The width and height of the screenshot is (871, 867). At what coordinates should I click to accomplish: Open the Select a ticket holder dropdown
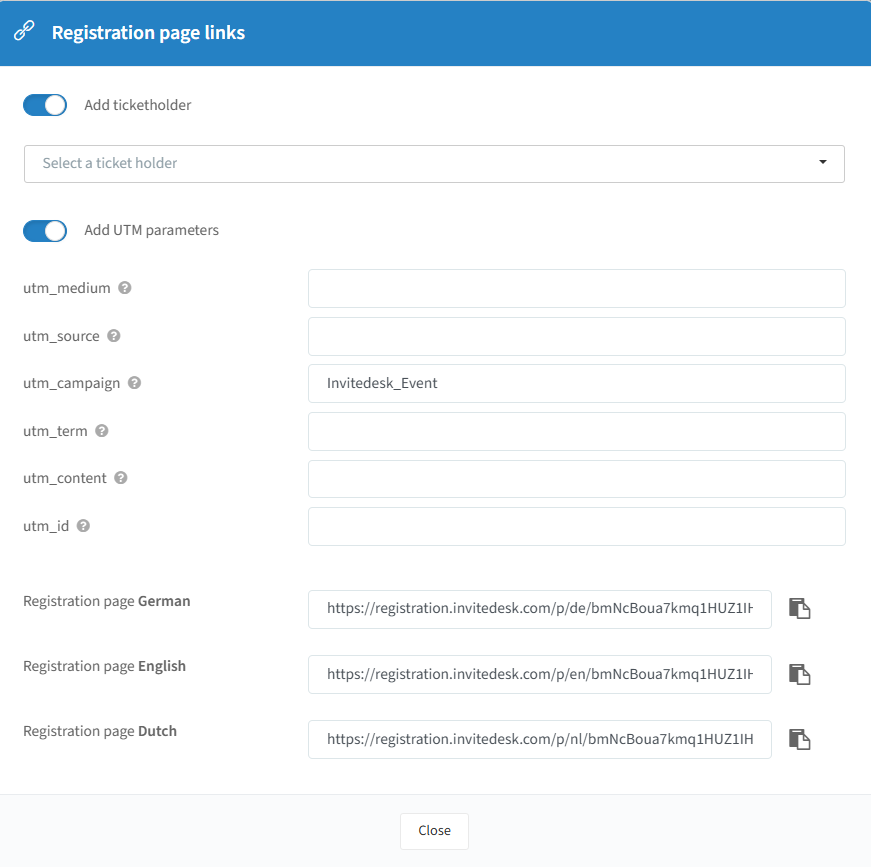pyautogui.click(x=434, y=164)
